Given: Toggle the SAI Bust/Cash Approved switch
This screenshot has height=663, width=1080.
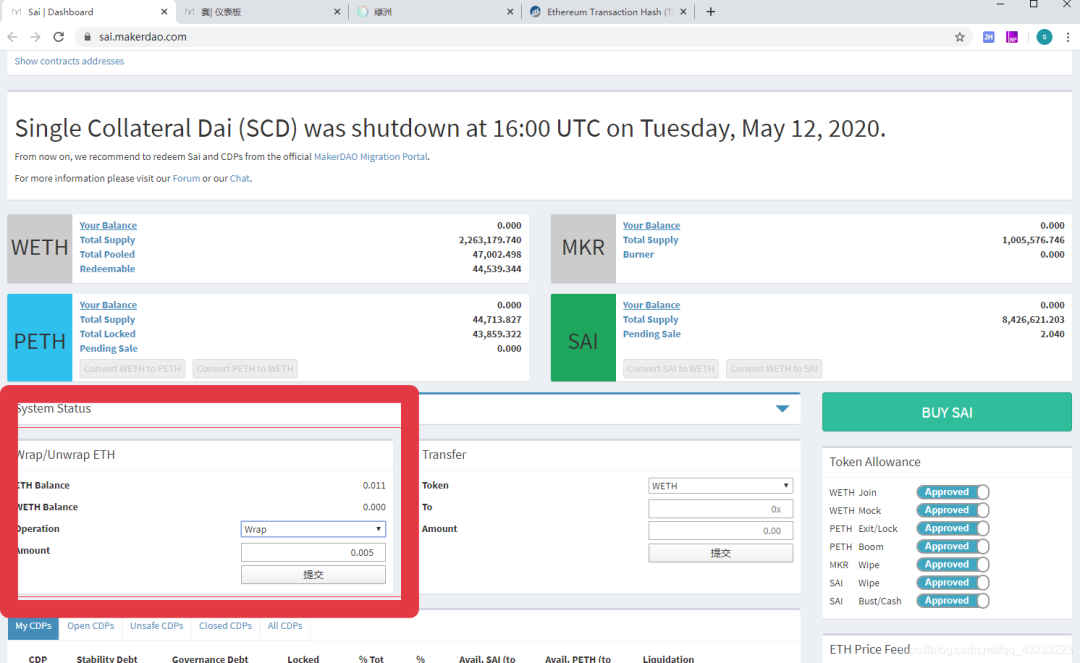Looking at the screenshot, I should (953, 601).
